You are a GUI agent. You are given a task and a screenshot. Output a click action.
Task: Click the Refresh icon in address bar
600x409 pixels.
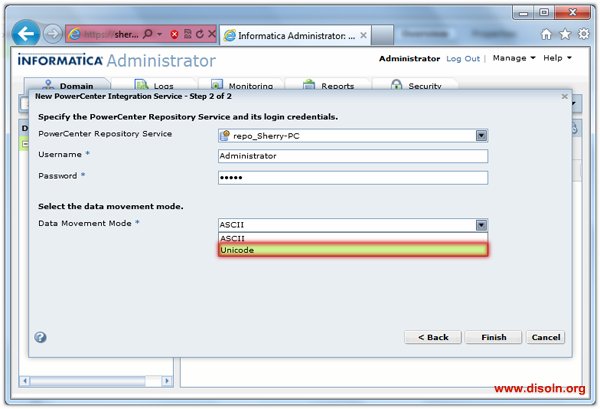199,34
